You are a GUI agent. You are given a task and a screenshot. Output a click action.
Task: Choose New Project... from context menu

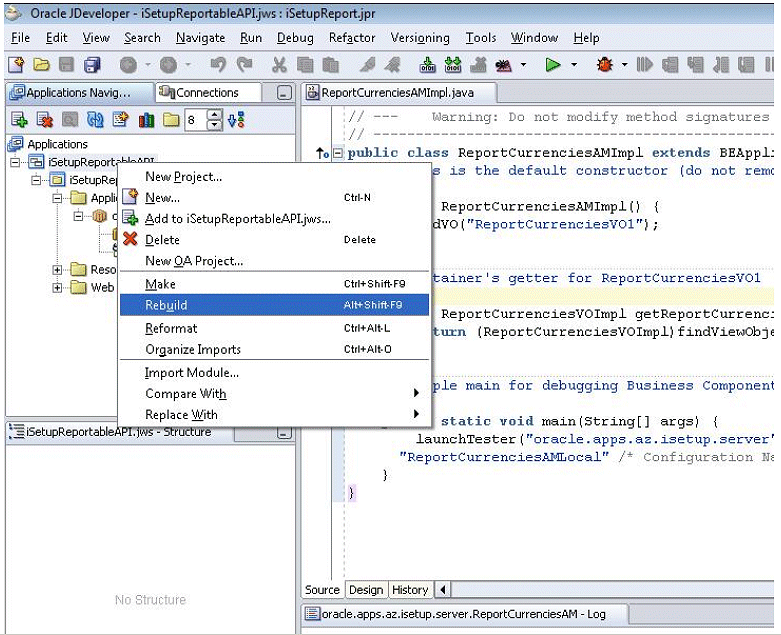pos(274,177)
